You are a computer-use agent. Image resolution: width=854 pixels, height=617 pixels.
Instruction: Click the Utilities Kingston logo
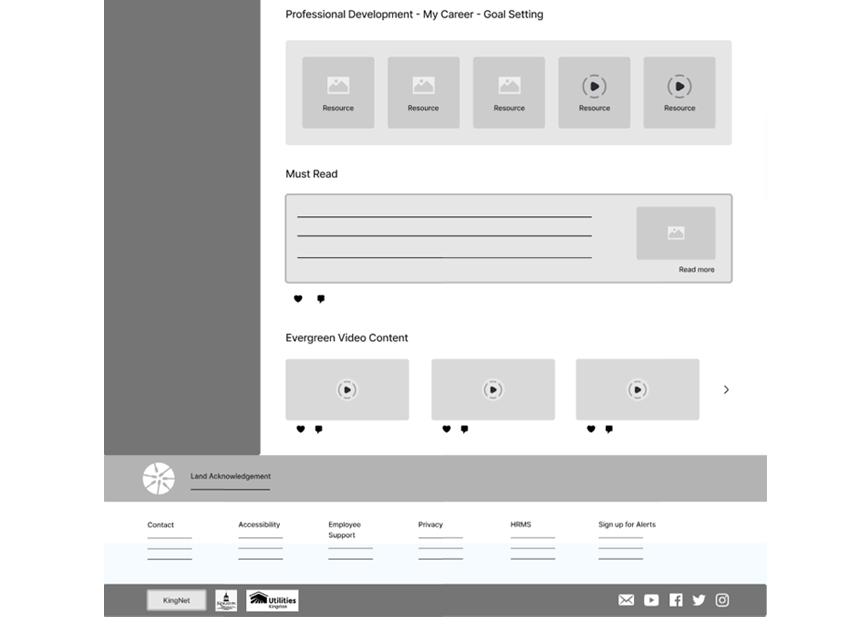click(272, 600)
